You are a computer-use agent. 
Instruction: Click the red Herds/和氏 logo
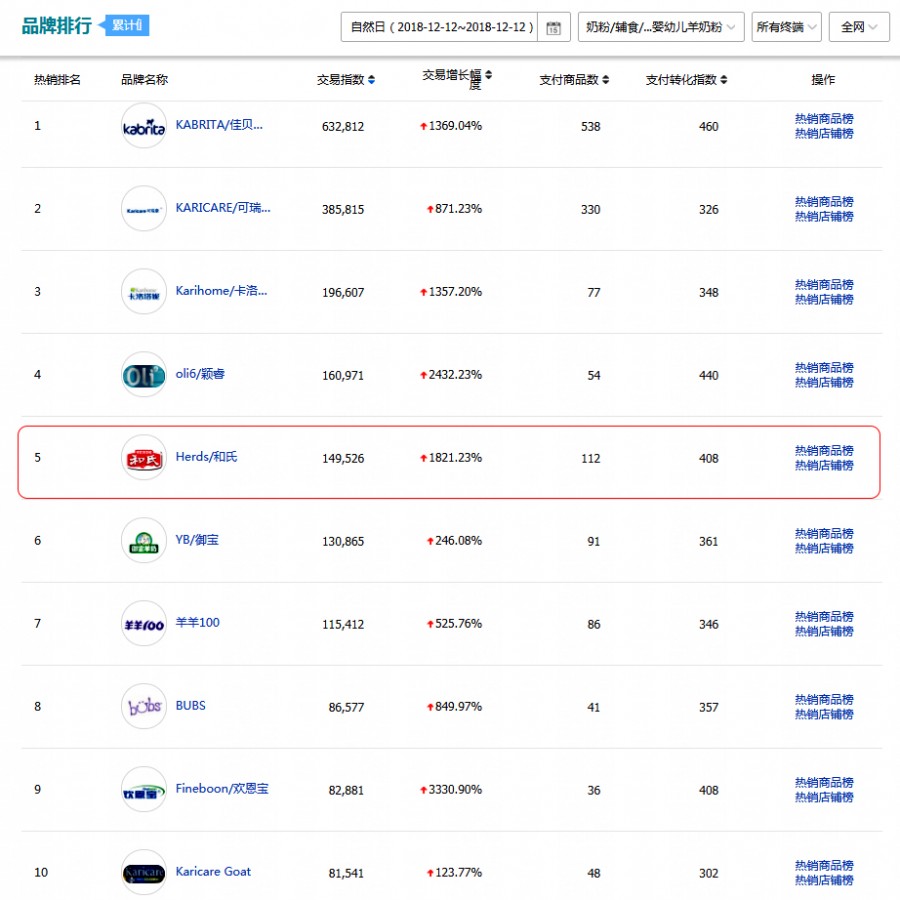(143, 457)
